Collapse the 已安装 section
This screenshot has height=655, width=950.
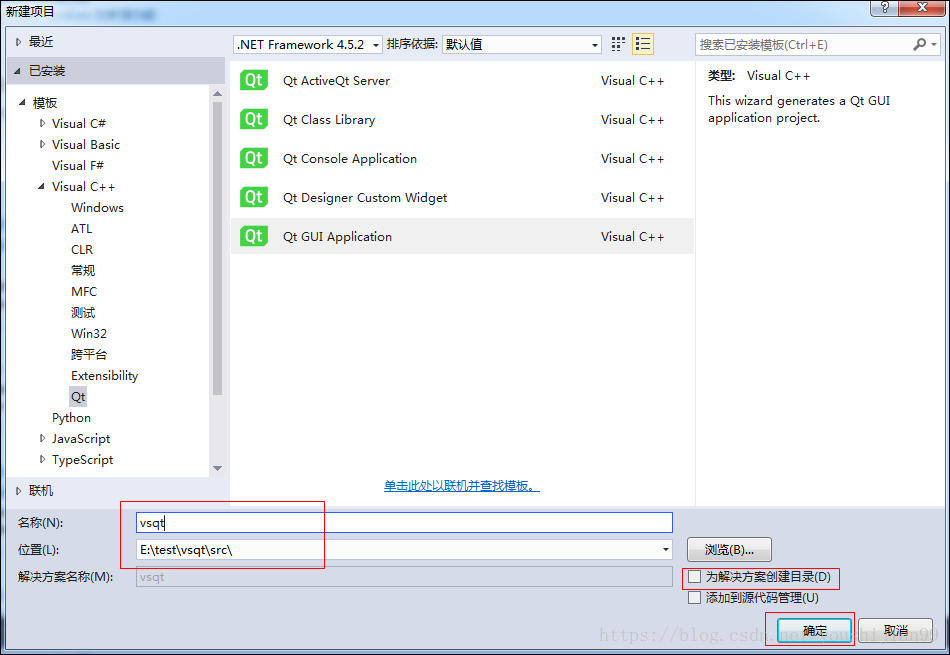(18, 71)
